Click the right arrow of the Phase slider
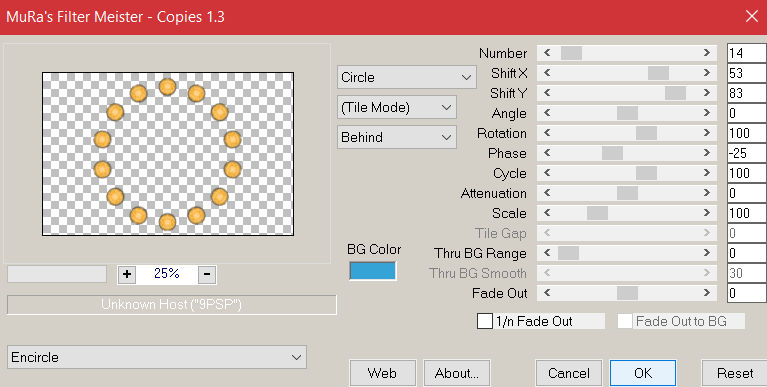Image resolution: width=767 pixels, height=387 pixels. tap(707, 153)
